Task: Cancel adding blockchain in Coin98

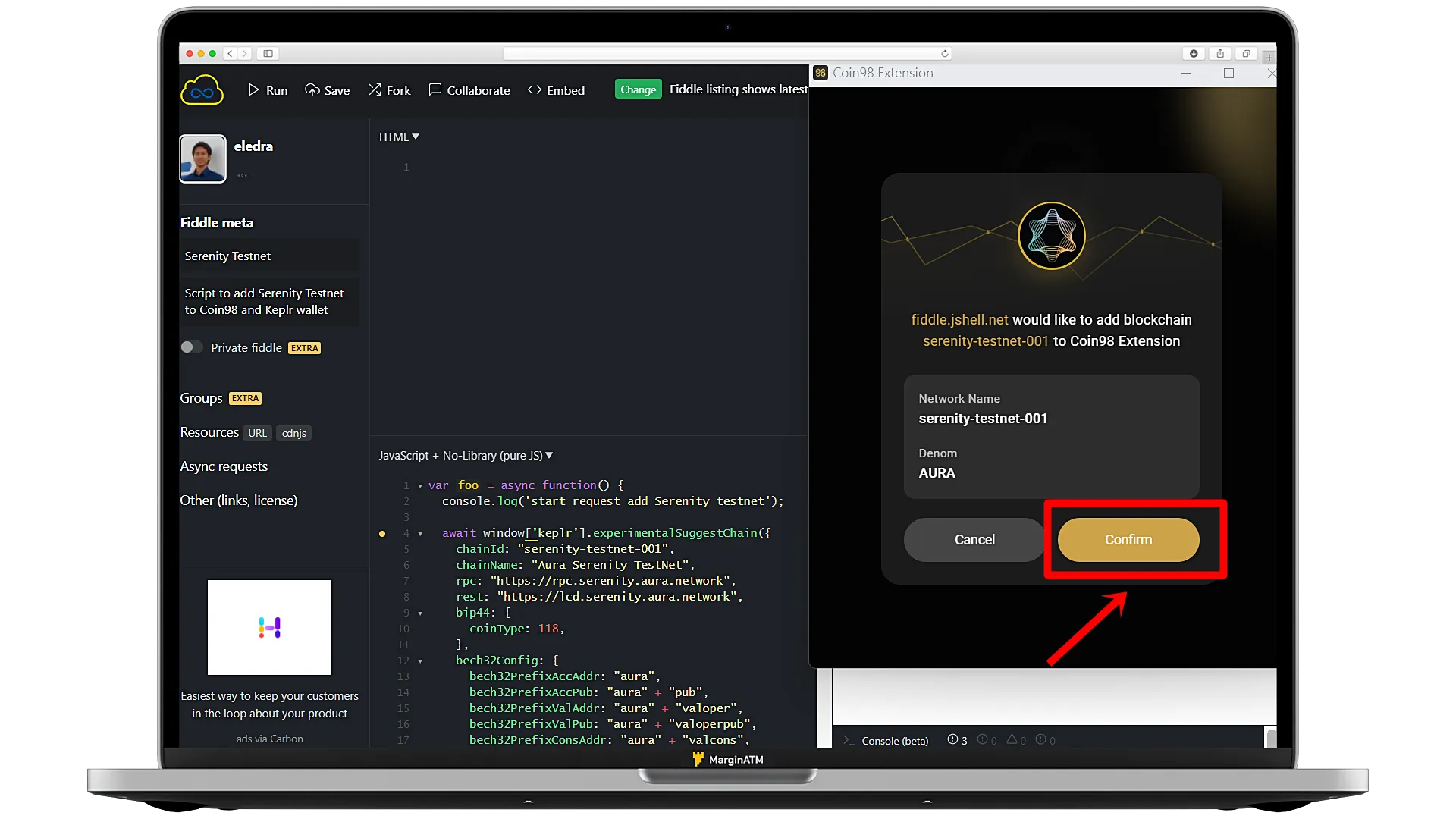Action: click(x=974, y=540)
